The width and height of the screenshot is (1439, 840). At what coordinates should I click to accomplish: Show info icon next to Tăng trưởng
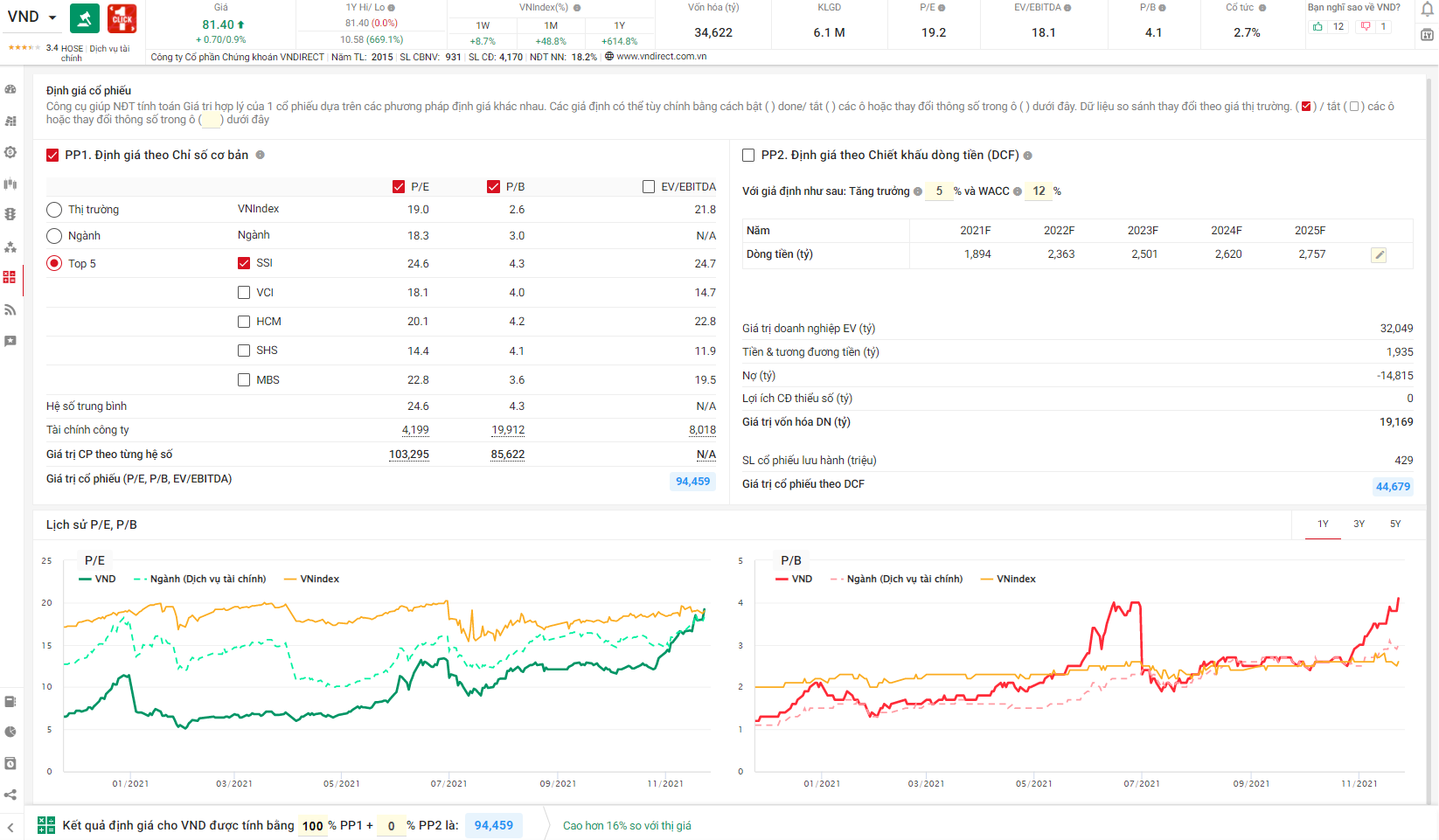click(x=918, y=191)
